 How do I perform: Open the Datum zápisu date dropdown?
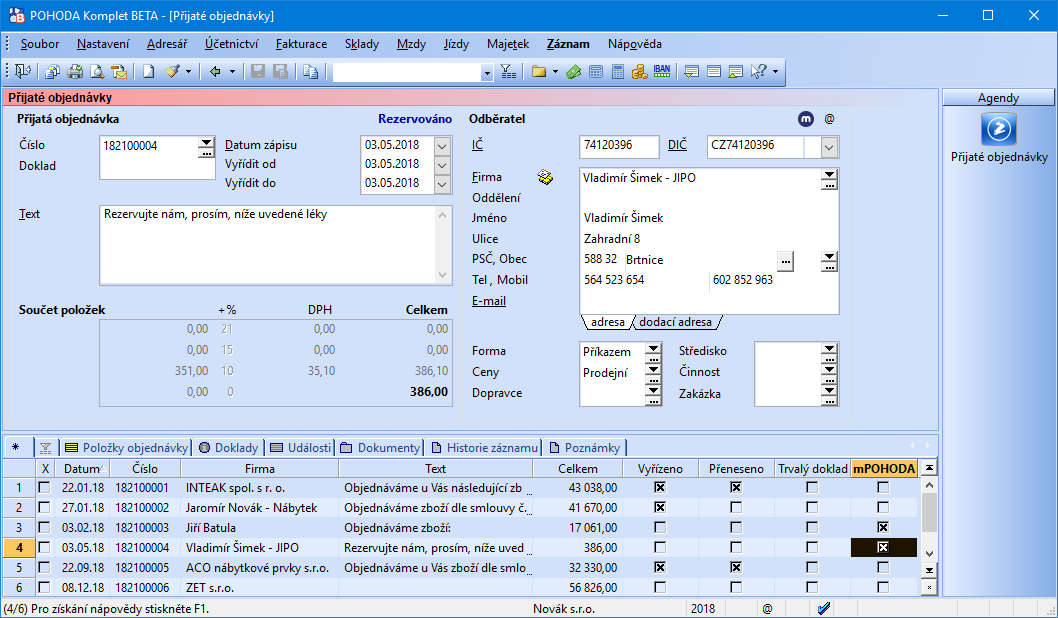pos(444,146)
